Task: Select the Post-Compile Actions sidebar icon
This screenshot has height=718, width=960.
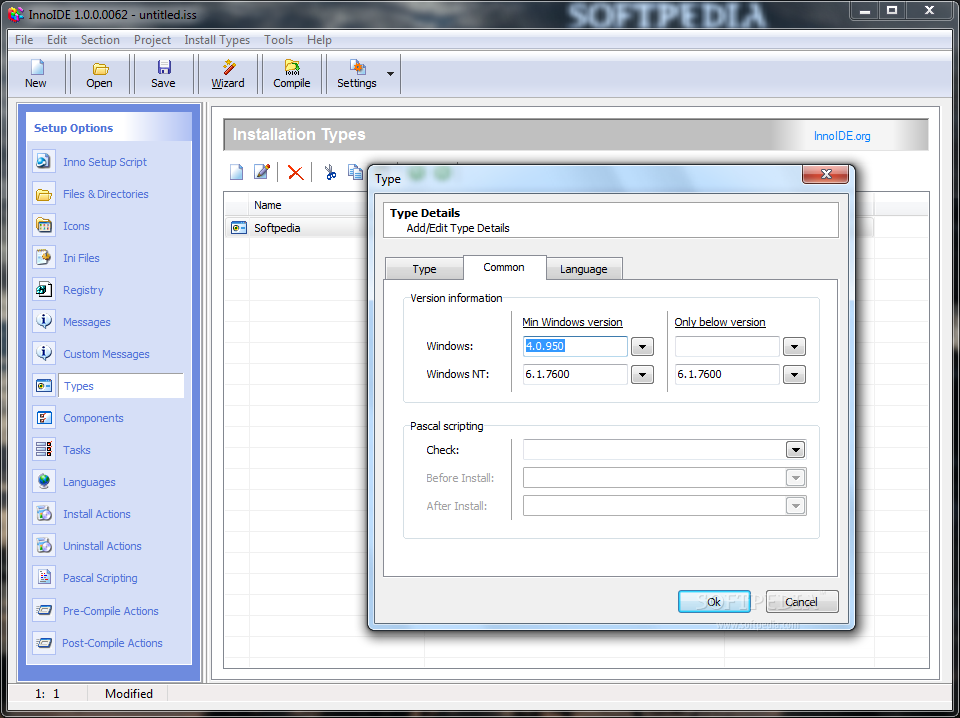Action: click(x=43, y=643)
